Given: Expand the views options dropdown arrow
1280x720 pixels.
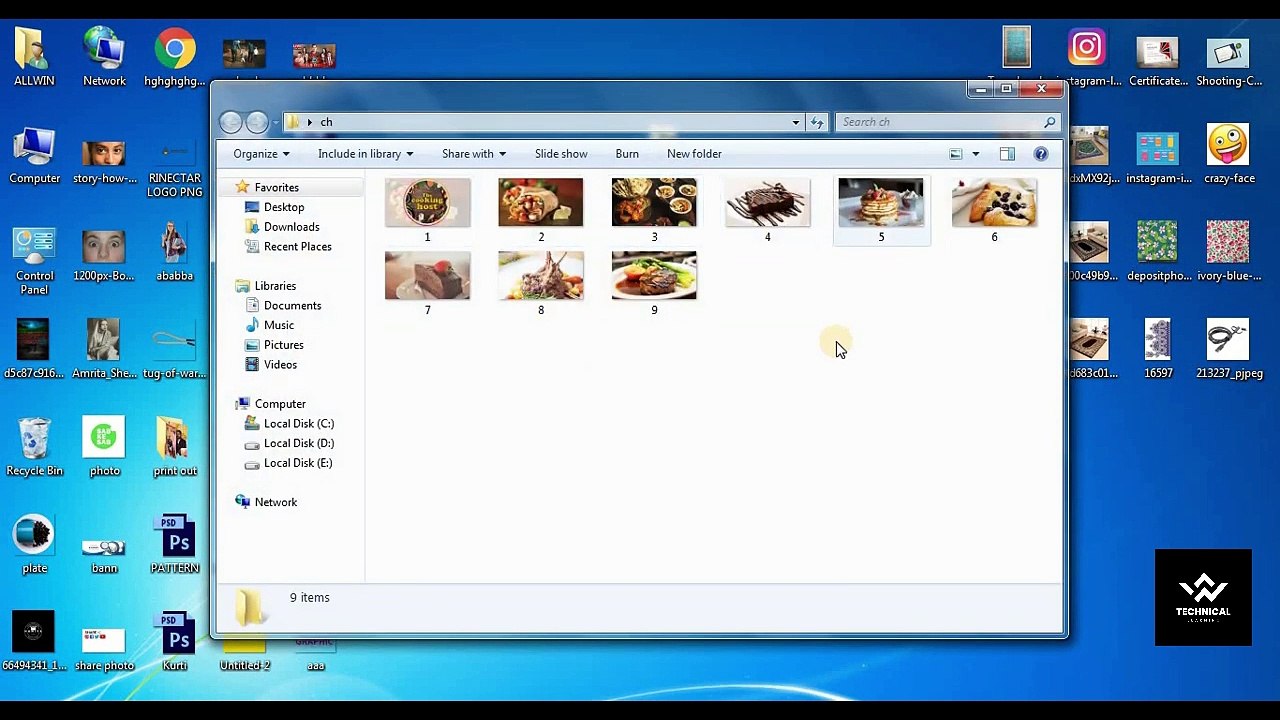Looking at the screenshot, I should point(976,154).
